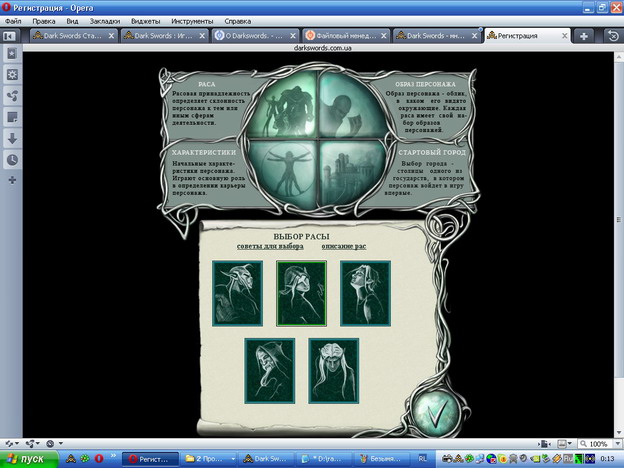The height and width of the screenshot is (468, 624).
Task: Add a panel with sidebar plus icon
Action: [x=12, y=180]
